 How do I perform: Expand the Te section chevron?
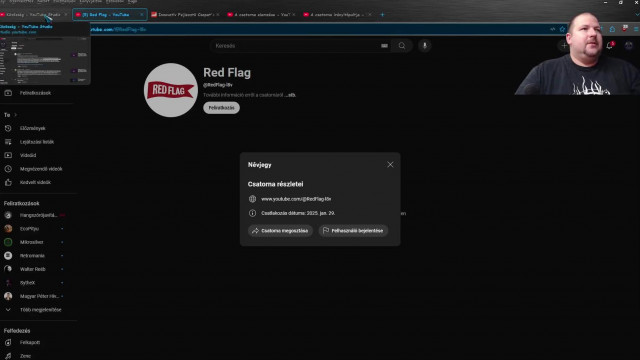click(x=16, y=115)
